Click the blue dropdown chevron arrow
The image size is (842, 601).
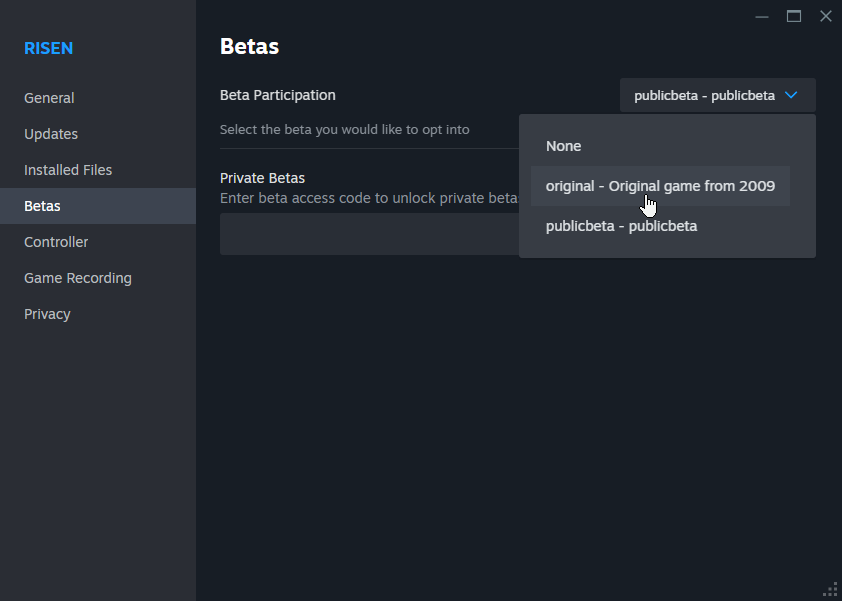pyautogui.click(x=791, y=95)
